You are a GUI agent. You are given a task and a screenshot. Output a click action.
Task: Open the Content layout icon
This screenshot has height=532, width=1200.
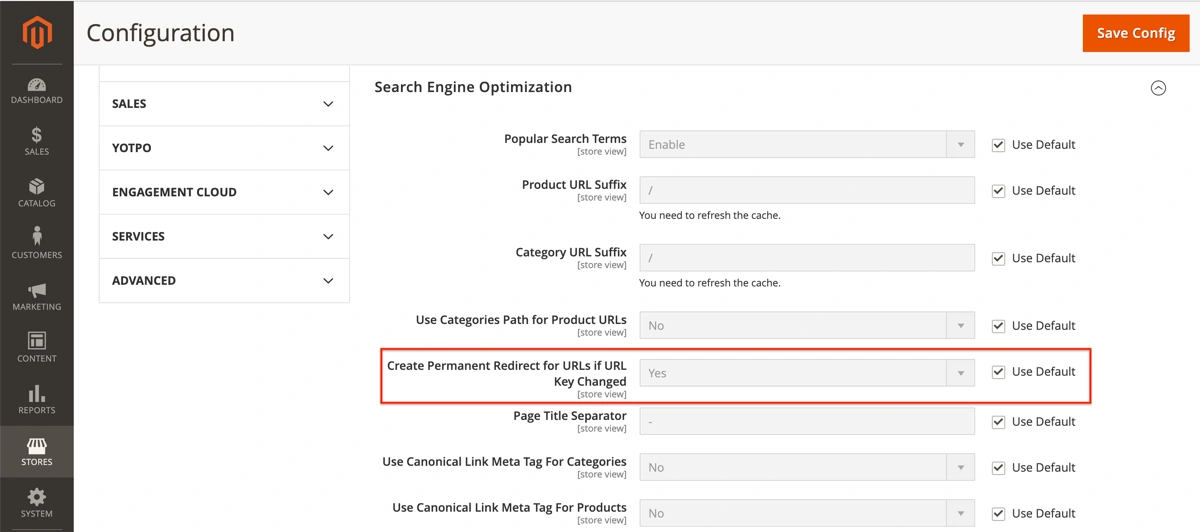point(37,342)
